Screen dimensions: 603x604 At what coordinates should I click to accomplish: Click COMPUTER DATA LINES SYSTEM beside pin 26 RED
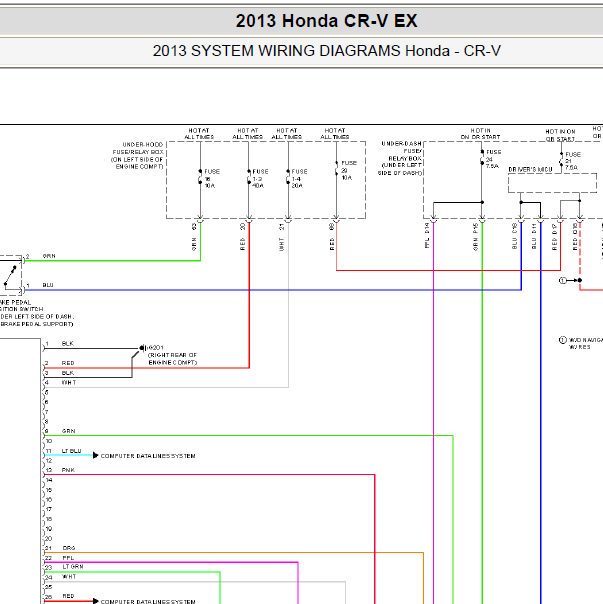tap(148, 601)
